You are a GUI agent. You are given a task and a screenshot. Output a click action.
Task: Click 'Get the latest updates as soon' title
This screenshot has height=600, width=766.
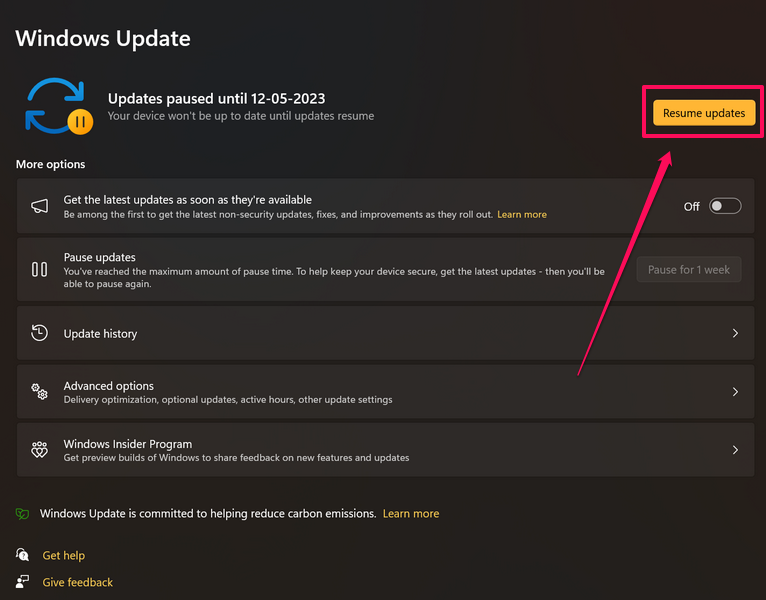point(188,199)
